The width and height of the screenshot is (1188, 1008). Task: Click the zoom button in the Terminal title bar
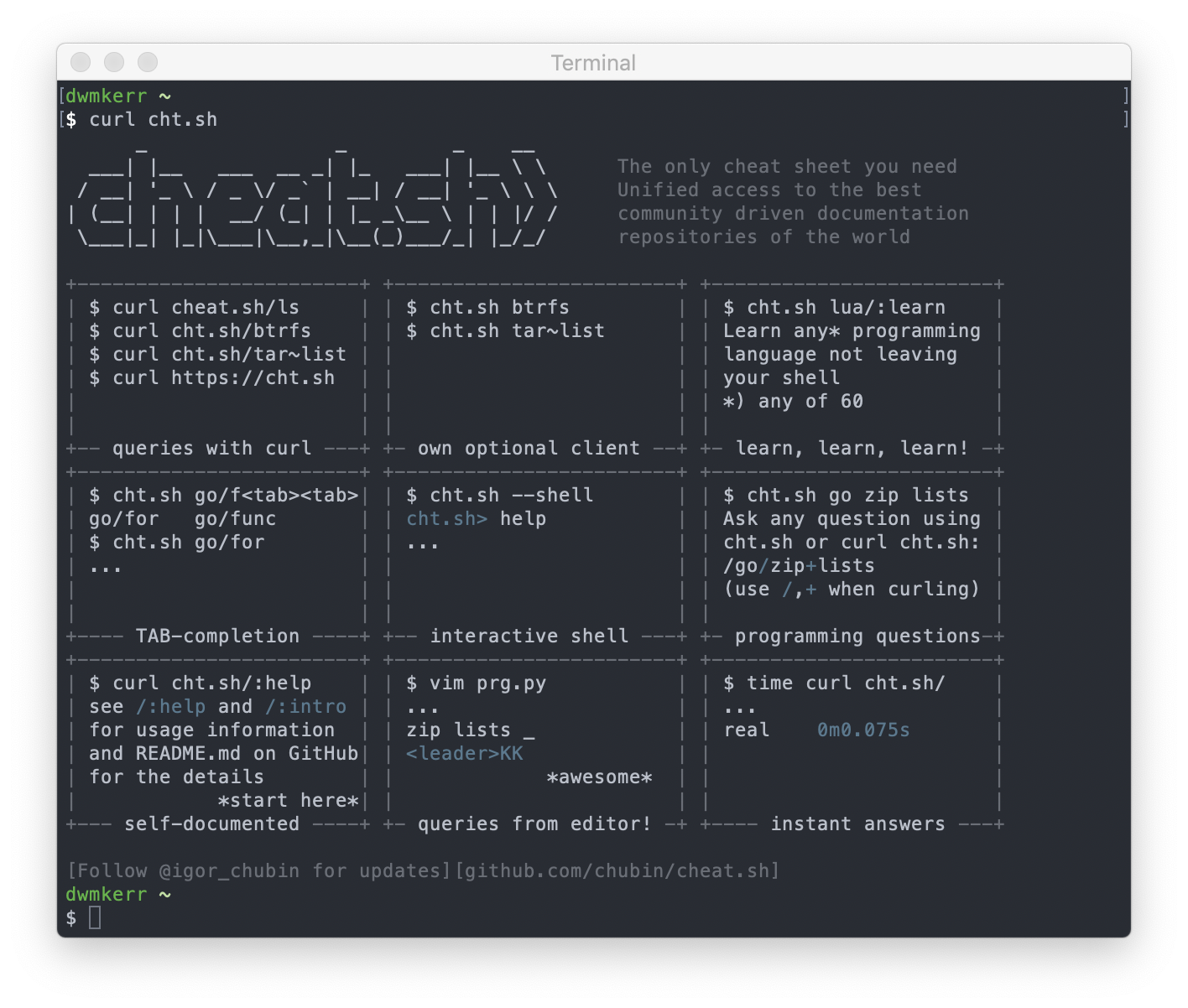point(148,62)
